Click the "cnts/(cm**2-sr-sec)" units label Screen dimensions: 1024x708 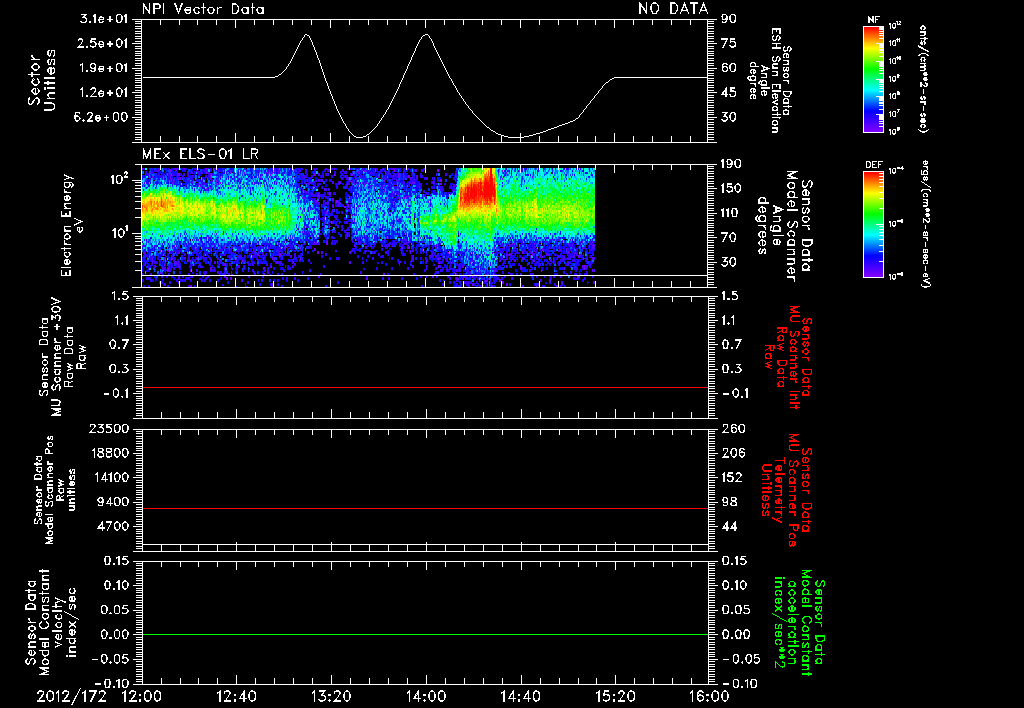tap(923, 79)
